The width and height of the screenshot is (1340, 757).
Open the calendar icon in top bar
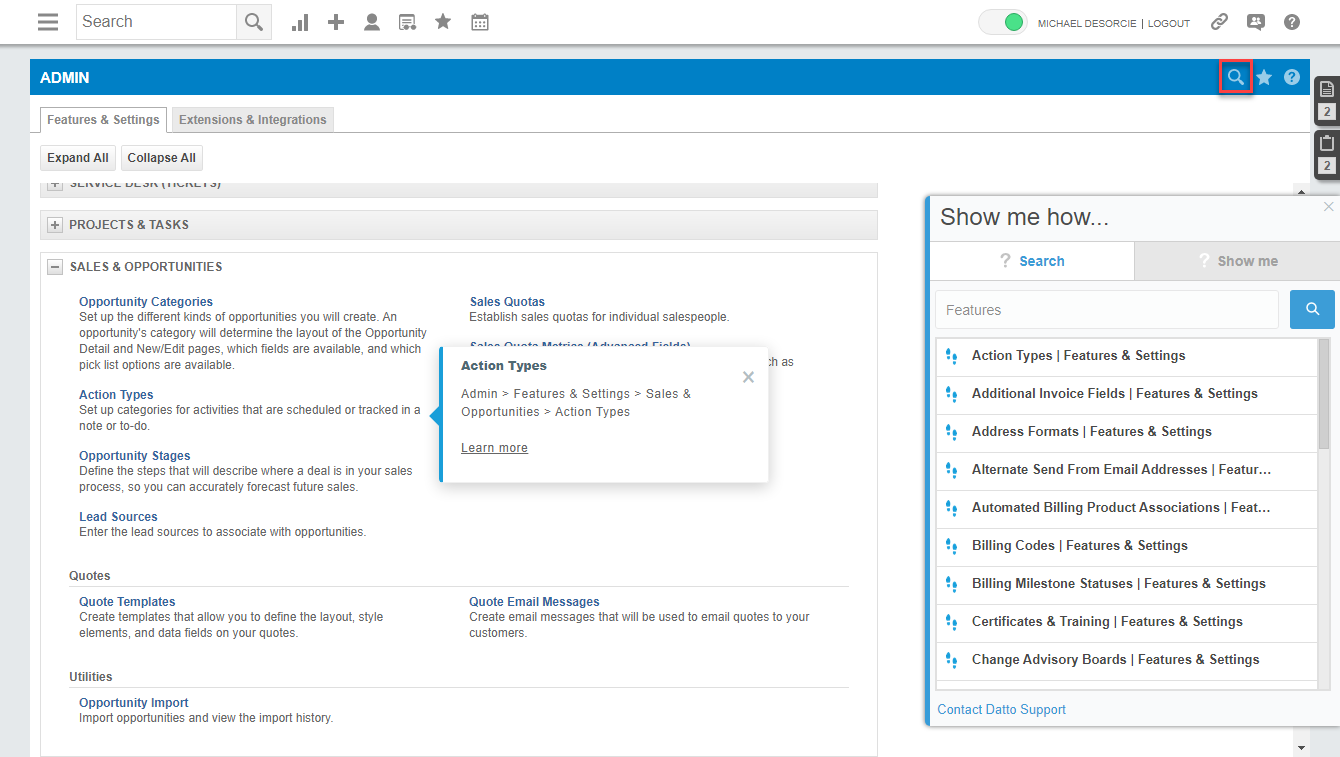tap(480, 22)
